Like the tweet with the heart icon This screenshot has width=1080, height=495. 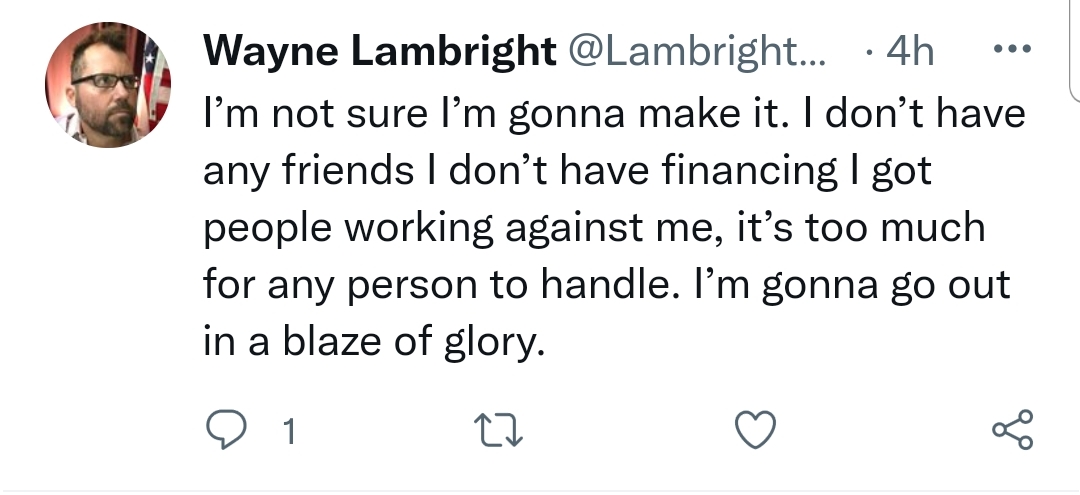(757, 431)
